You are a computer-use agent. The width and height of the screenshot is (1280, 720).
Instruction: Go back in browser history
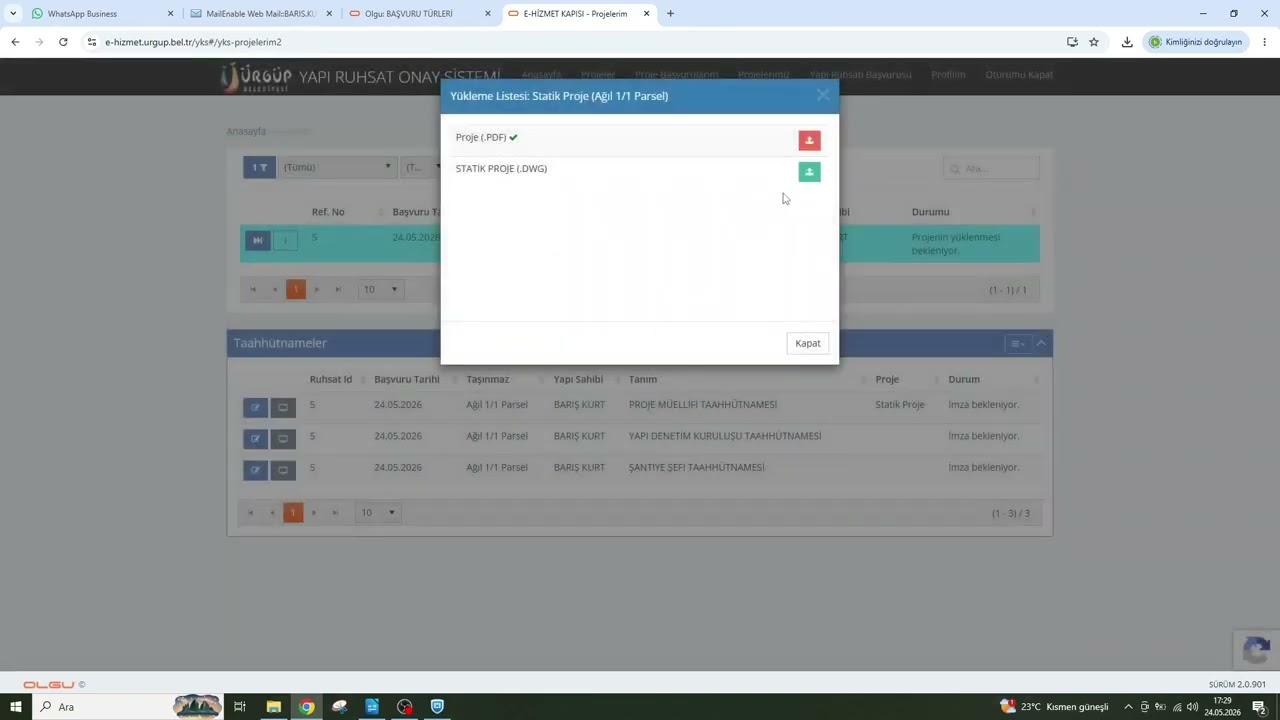click(x=15, y=42)
